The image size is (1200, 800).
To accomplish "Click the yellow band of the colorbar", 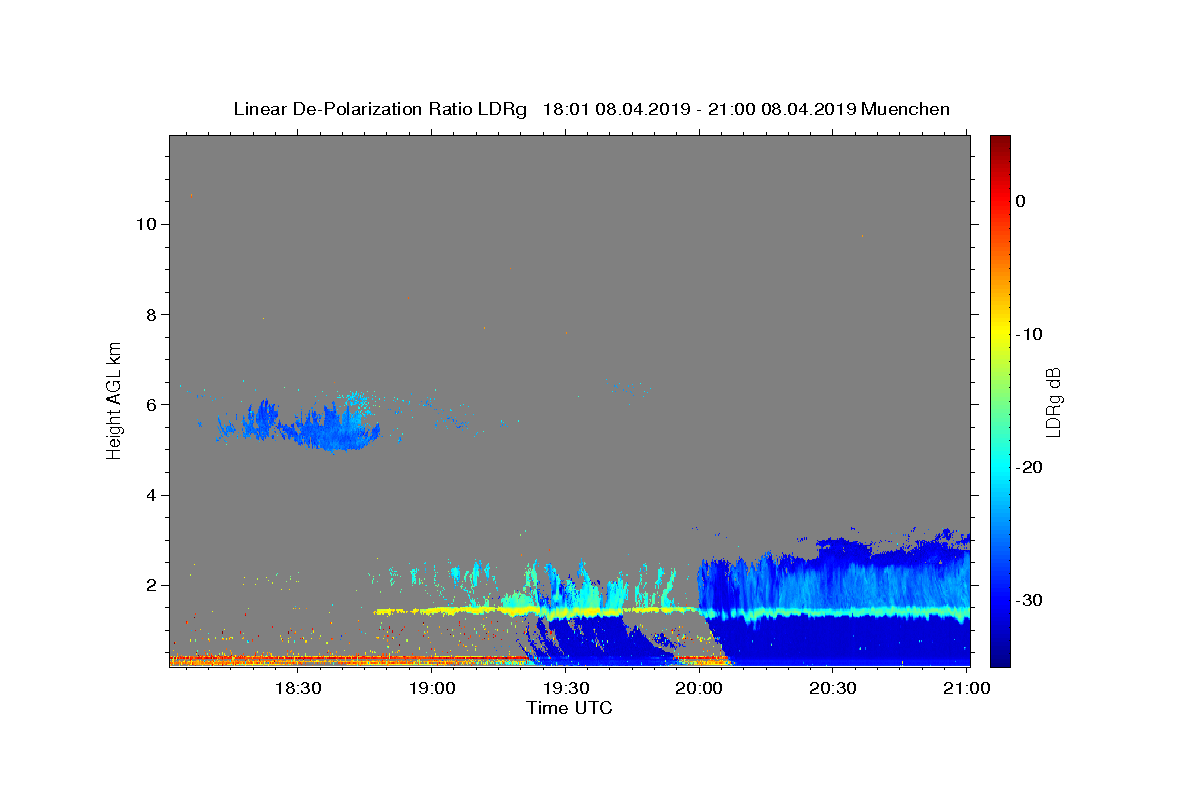I will point(1000,330).
